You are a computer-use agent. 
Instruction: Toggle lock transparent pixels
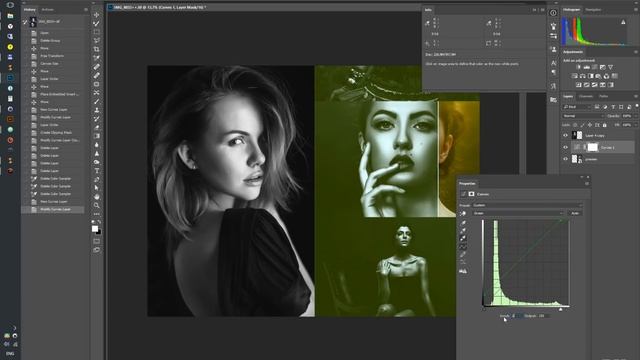pos(575,125)
